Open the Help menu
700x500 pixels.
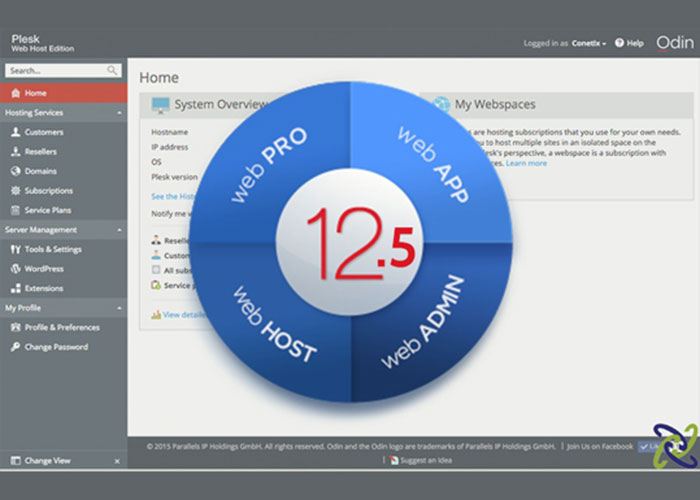click(x=632, y=44)
